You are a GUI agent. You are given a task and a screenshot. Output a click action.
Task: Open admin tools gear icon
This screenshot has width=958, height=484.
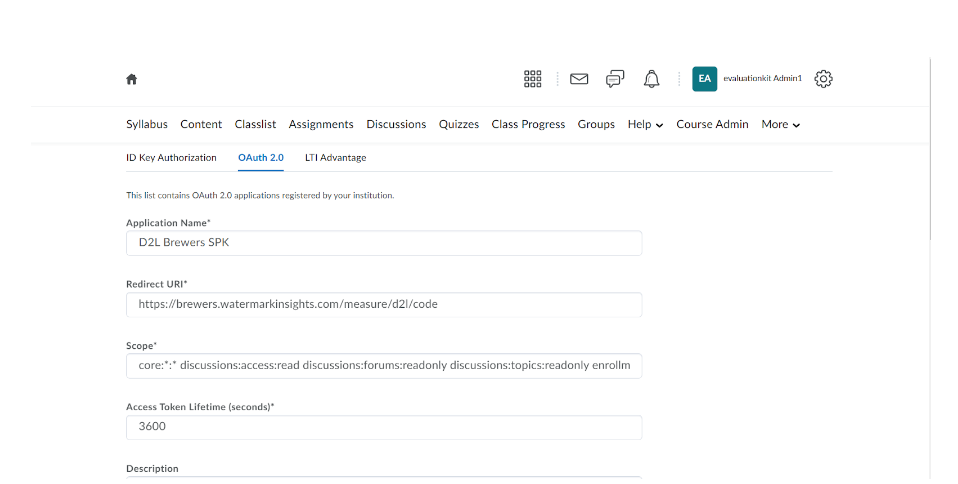pos(824,79)
